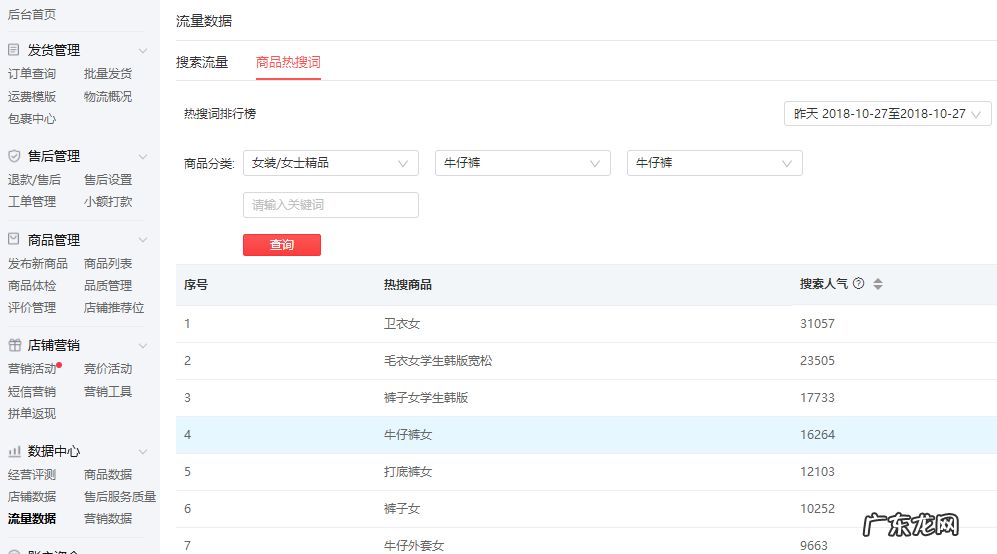
Task: Open 退款/售后 in the sidebar
Action: tap(34, 180)
